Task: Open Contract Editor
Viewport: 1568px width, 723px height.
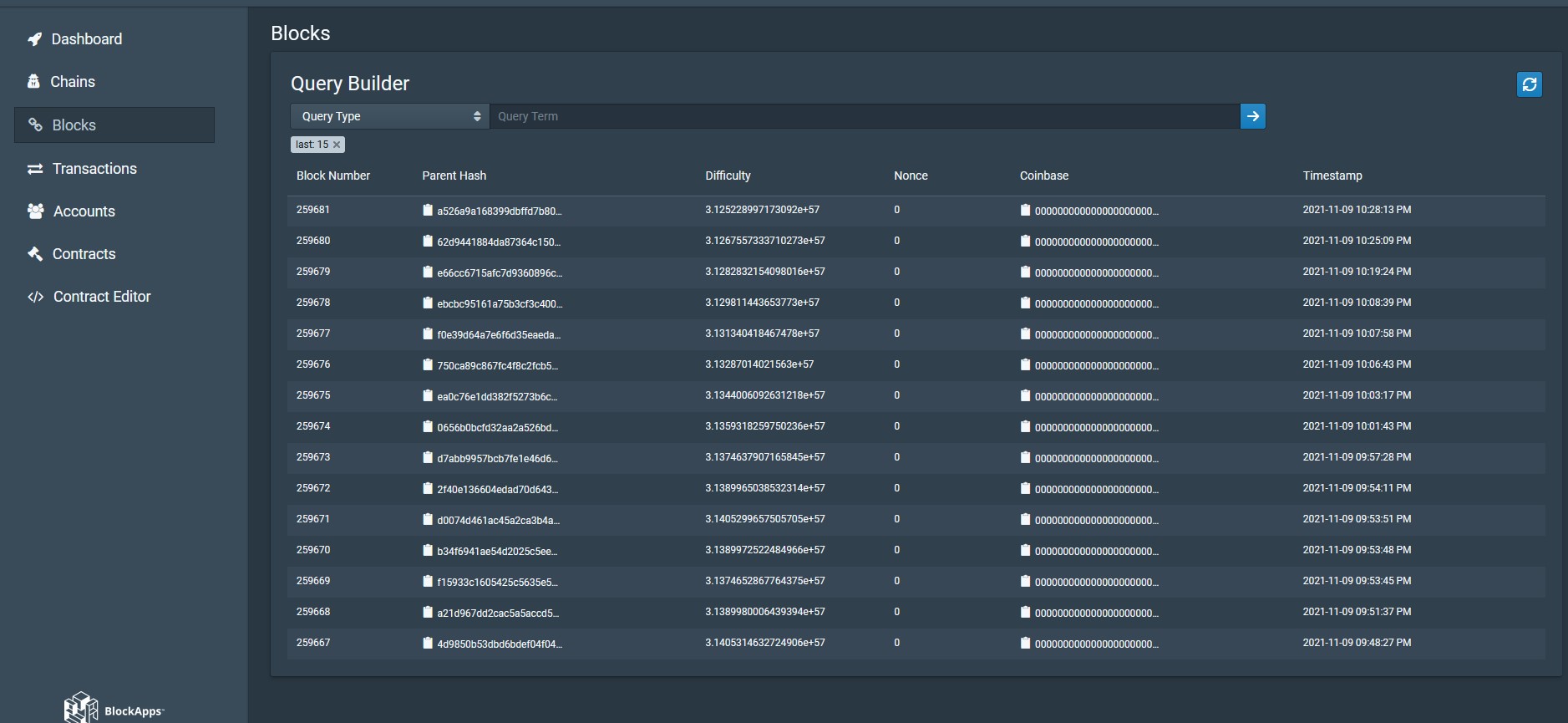Action: [102, 297]
